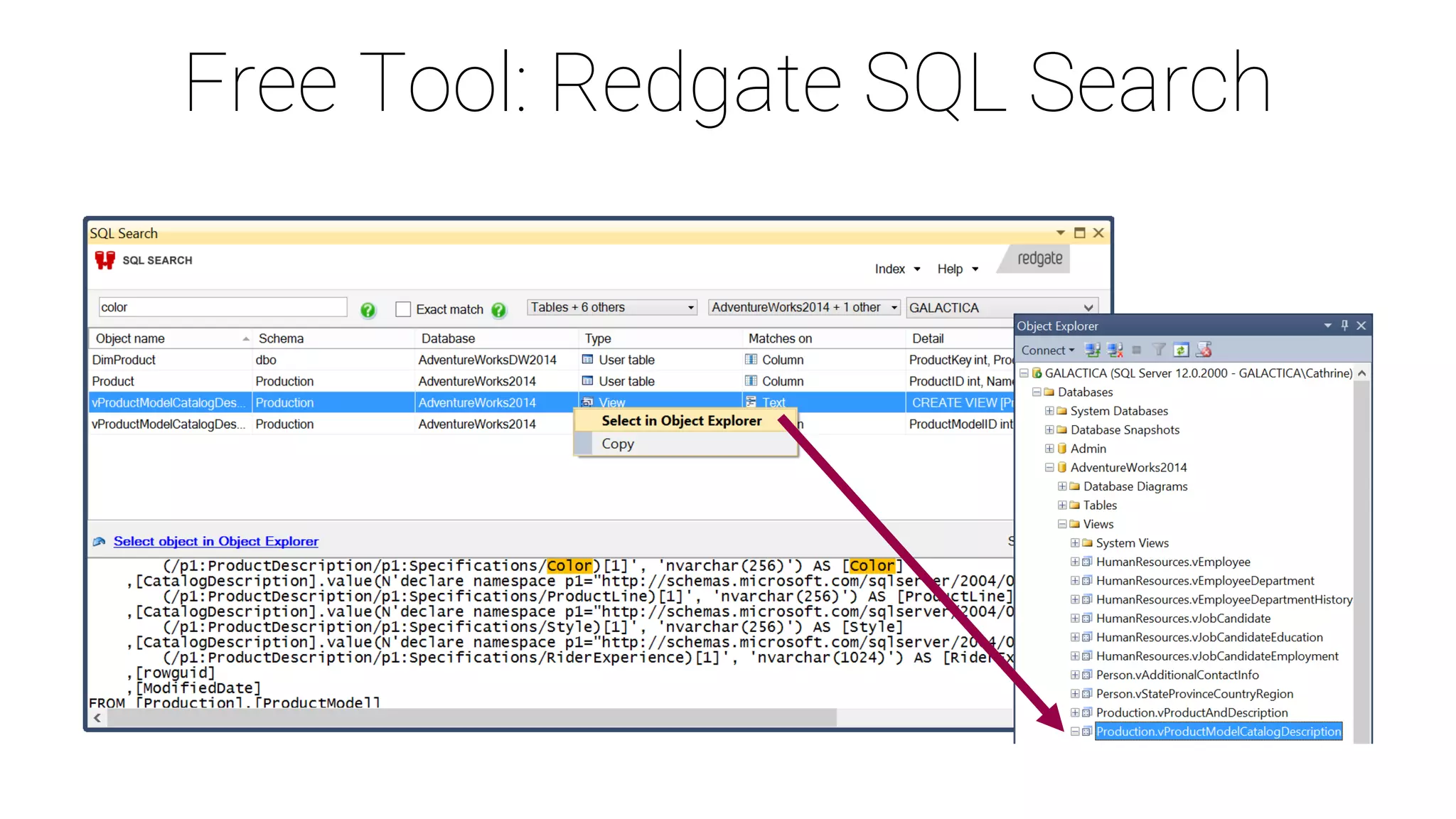
Task: Select Person.vStateProvinceCountryRegion view
Action: (x=1194, y=694)
